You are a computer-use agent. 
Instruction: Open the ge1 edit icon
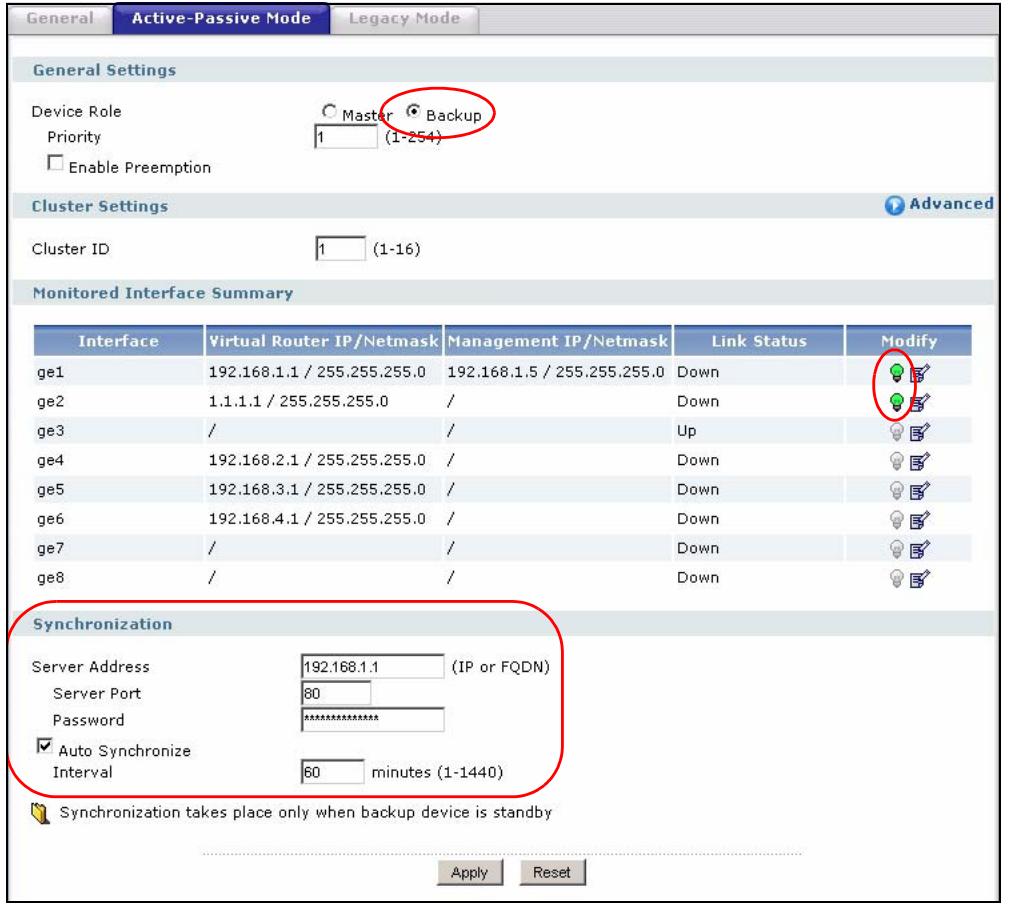920,373
